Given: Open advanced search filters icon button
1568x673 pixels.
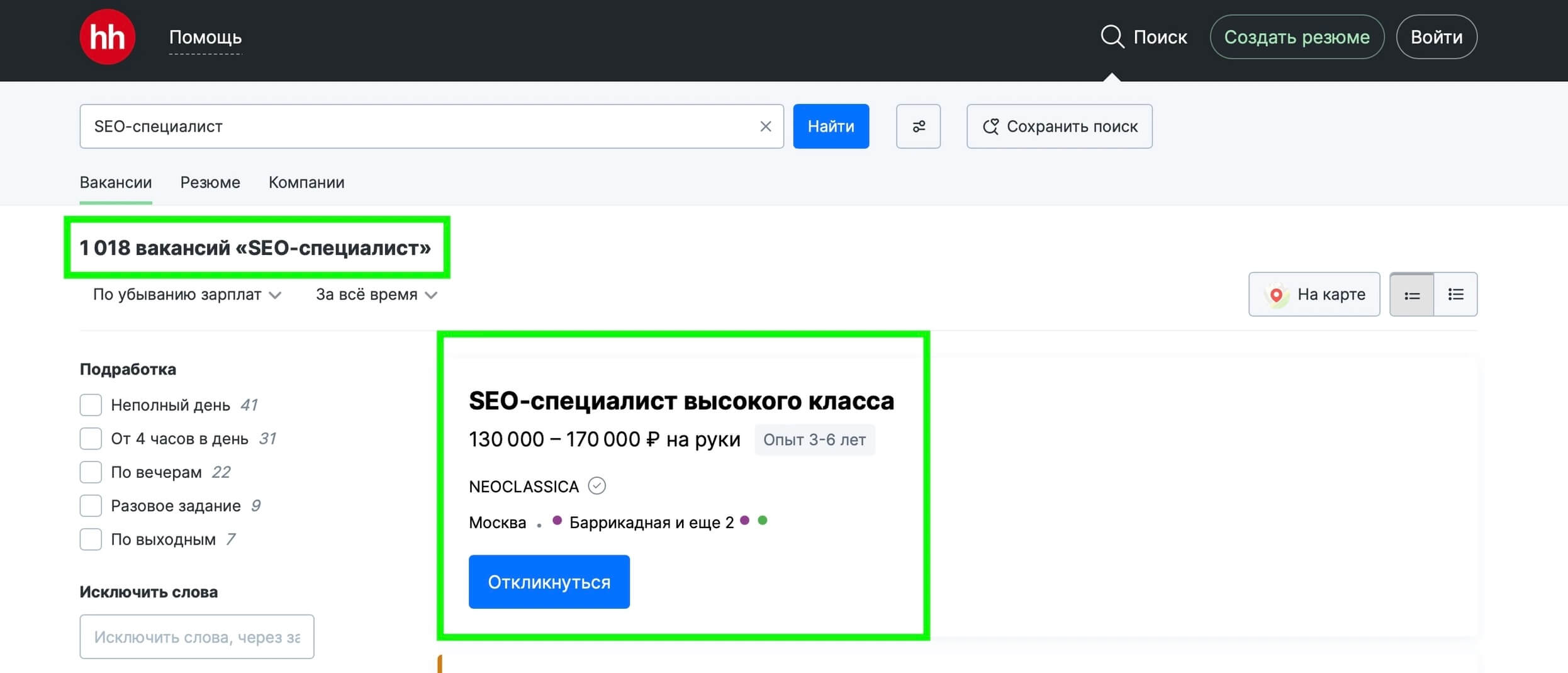Looking at the screenshot, I should (x=918, y=127).
